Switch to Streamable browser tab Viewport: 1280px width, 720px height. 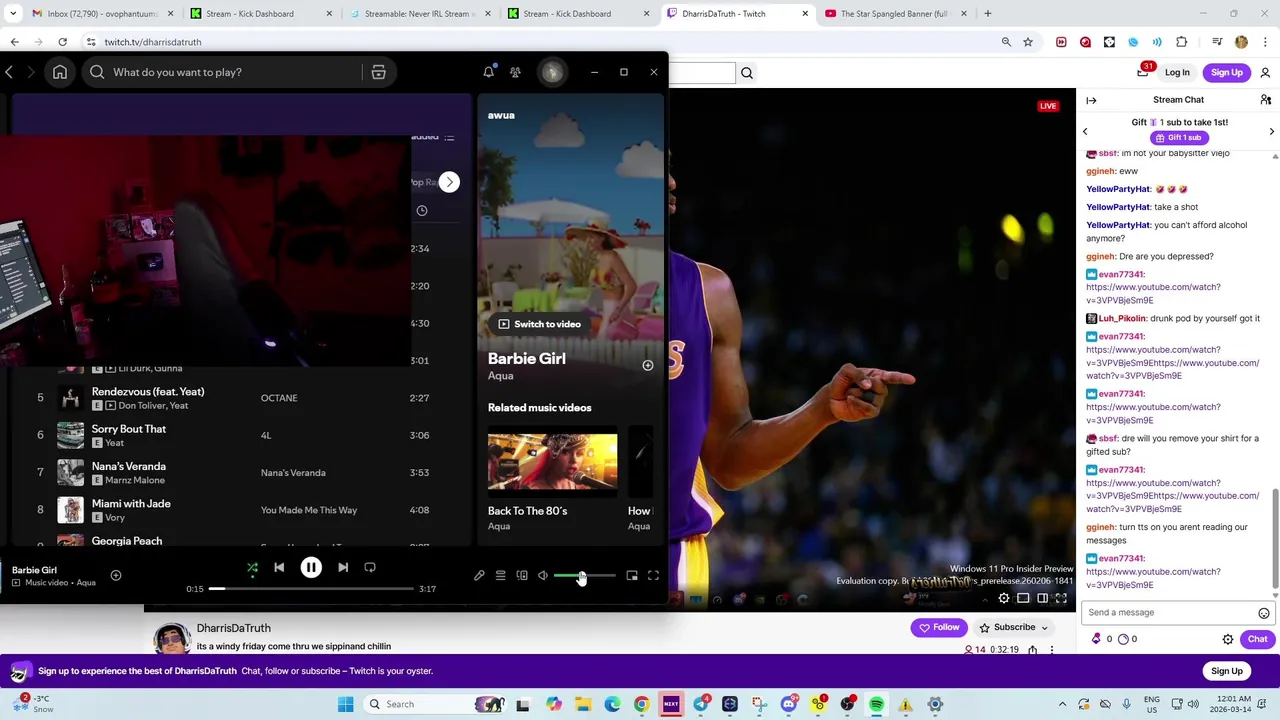click(417, 14)
